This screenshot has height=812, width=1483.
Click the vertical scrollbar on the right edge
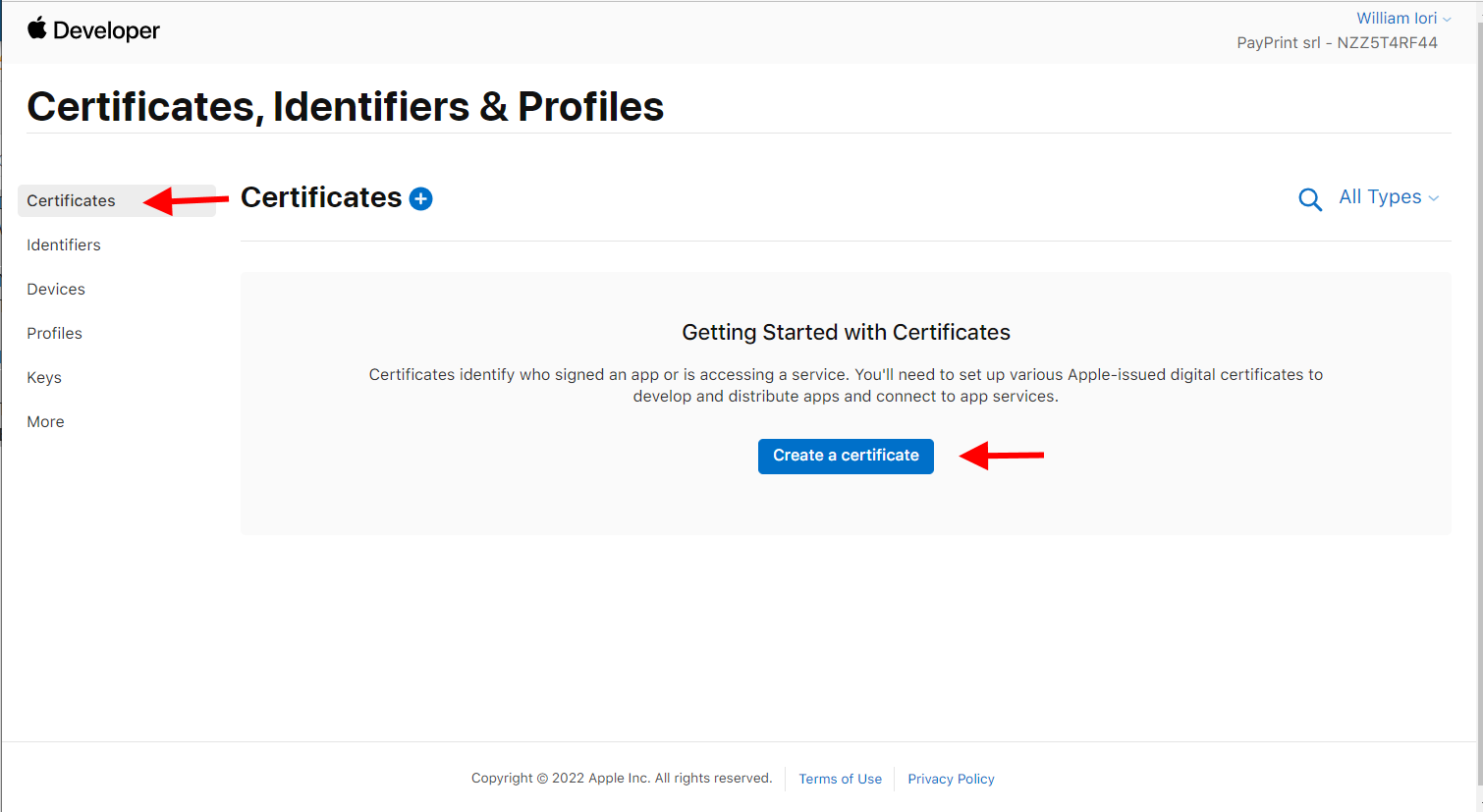[x=1478, y=393]
